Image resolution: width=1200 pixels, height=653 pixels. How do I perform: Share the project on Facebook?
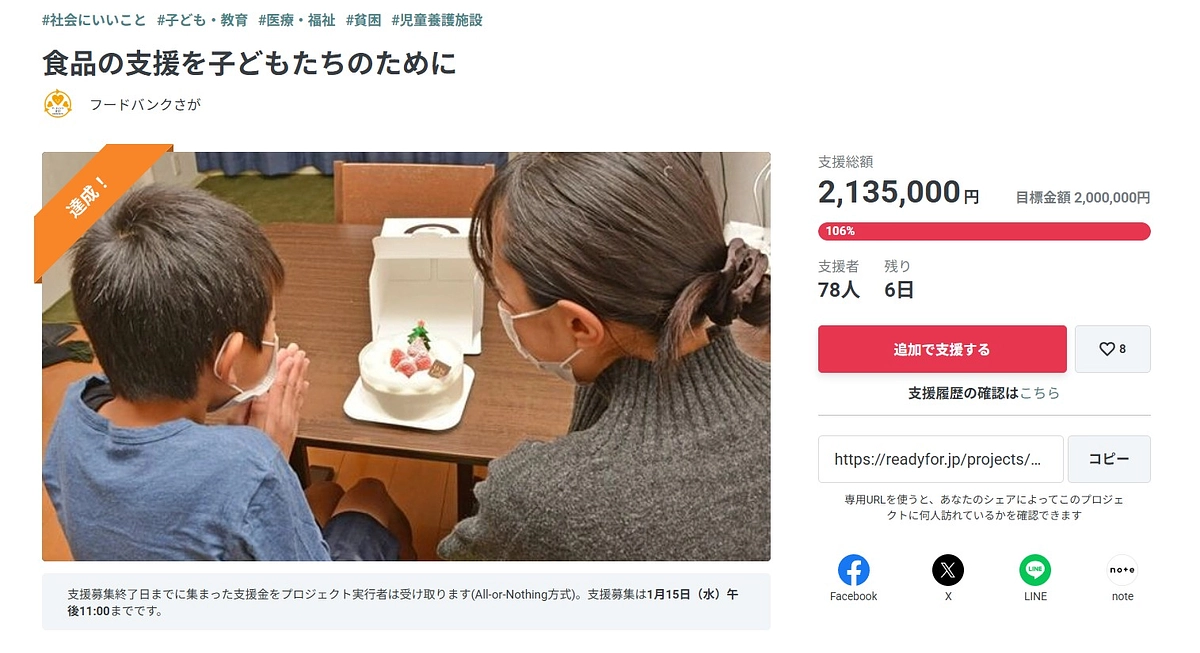pos(853,570)
